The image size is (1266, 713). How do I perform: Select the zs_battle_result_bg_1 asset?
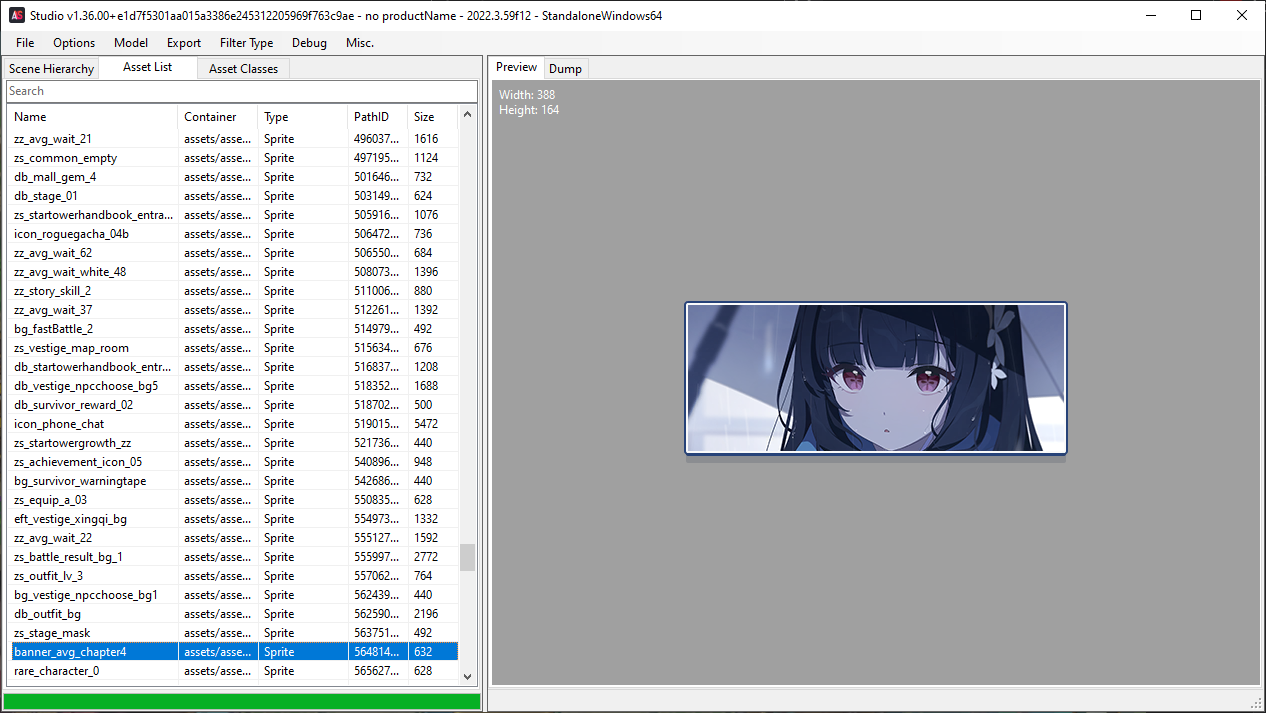(x=233, y=557)
